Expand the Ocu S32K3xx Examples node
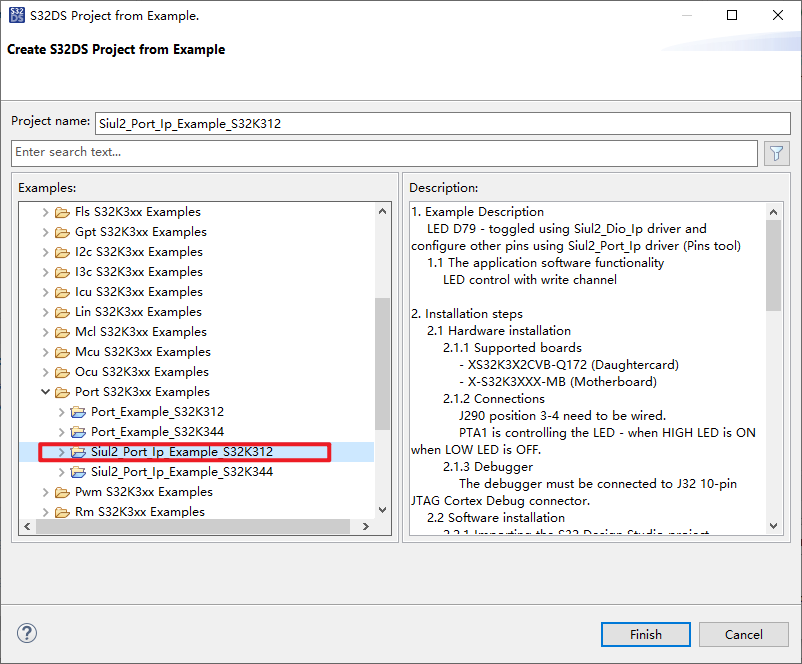The width and height of the screenshot is (802, 664). click(x=46, y=372)
